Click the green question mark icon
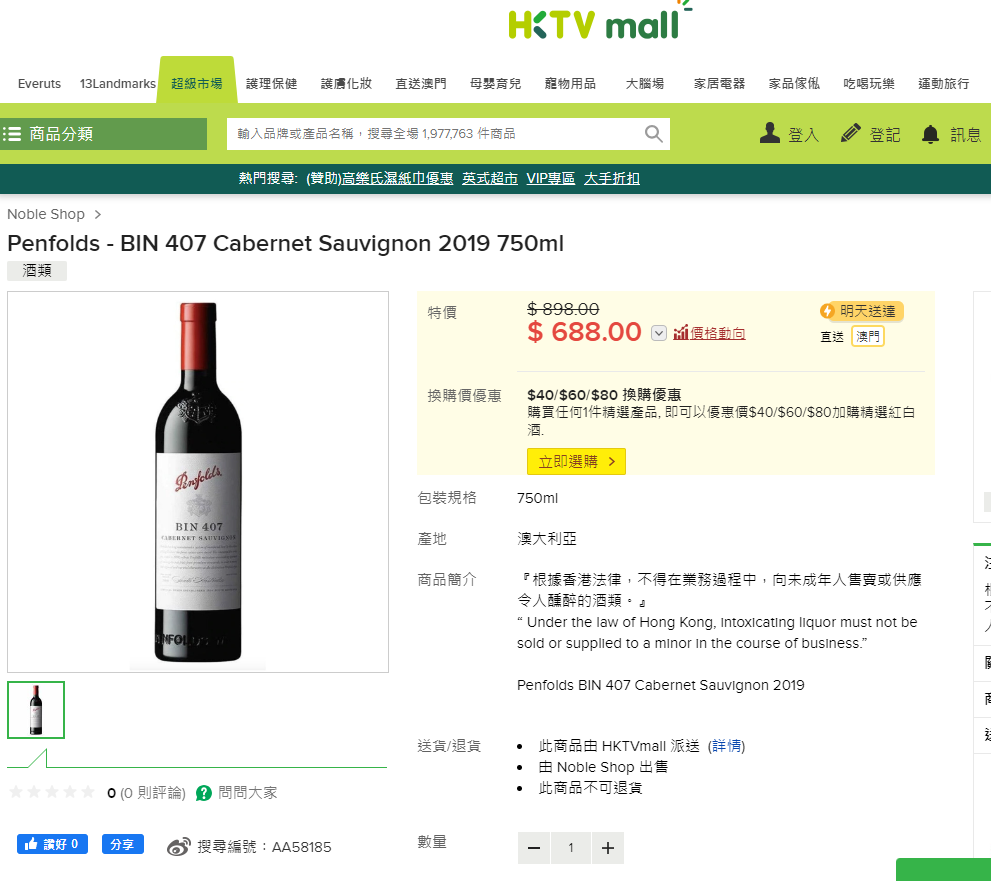Viewport: 991px width, 881px height. [x=204, y=793]
